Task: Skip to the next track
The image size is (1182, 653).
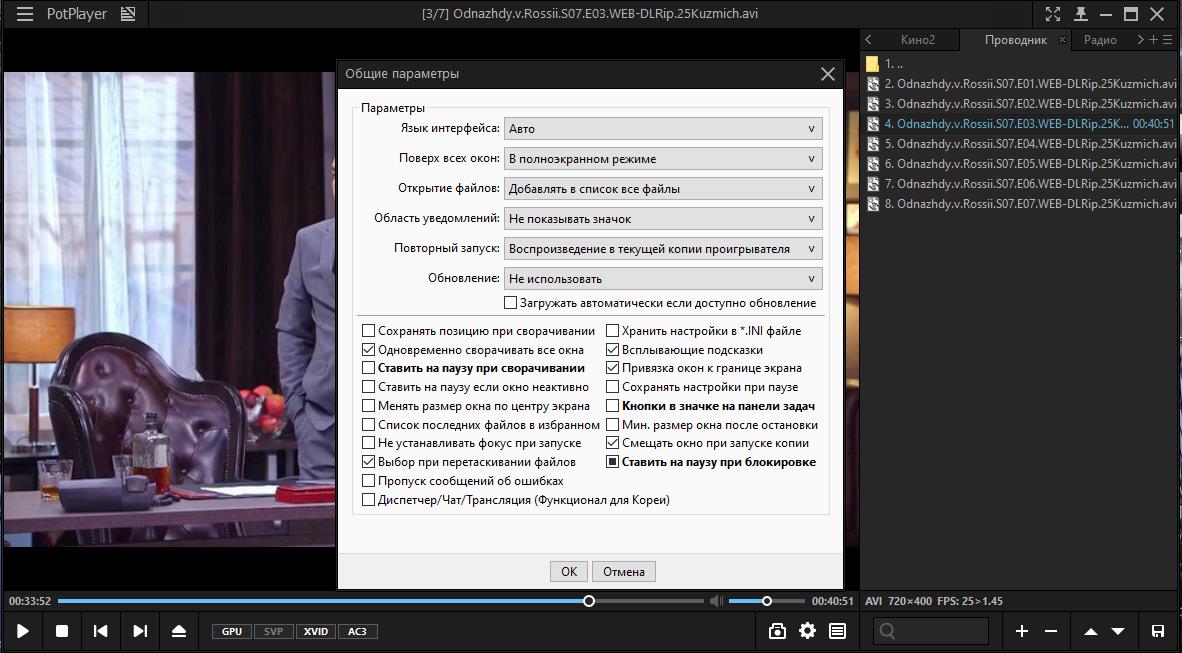Action: coord(140,631)
